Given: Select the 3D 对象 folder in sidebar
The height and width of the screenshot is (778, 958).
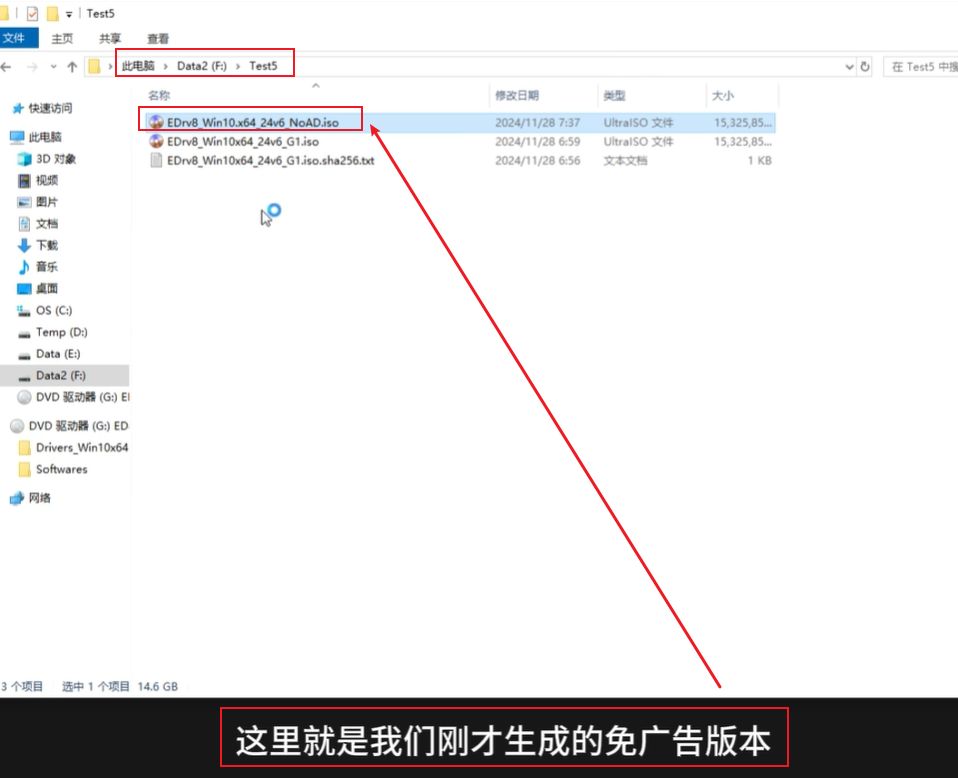Looking at the screenshot, I should 55,159.
